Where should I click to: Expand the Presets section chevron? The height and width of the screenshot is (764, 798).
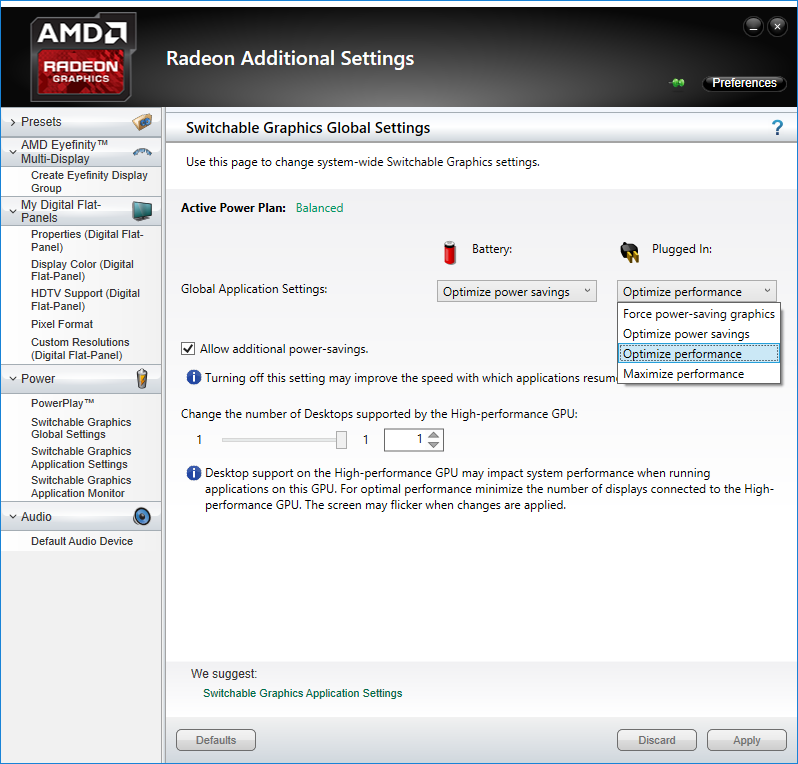[12, 122]
